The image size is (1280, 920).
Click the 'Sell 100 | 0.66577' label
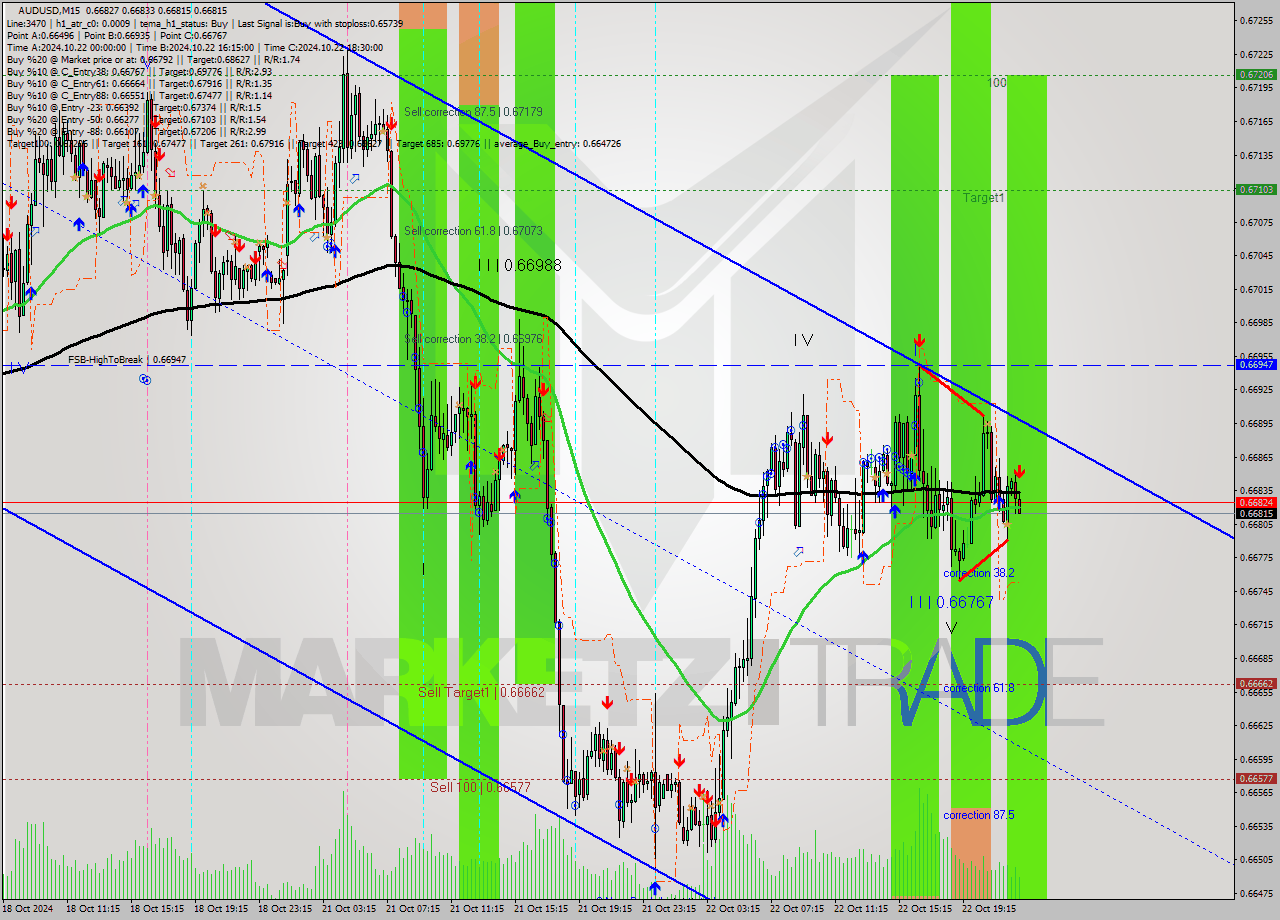[x=480, y=787]
